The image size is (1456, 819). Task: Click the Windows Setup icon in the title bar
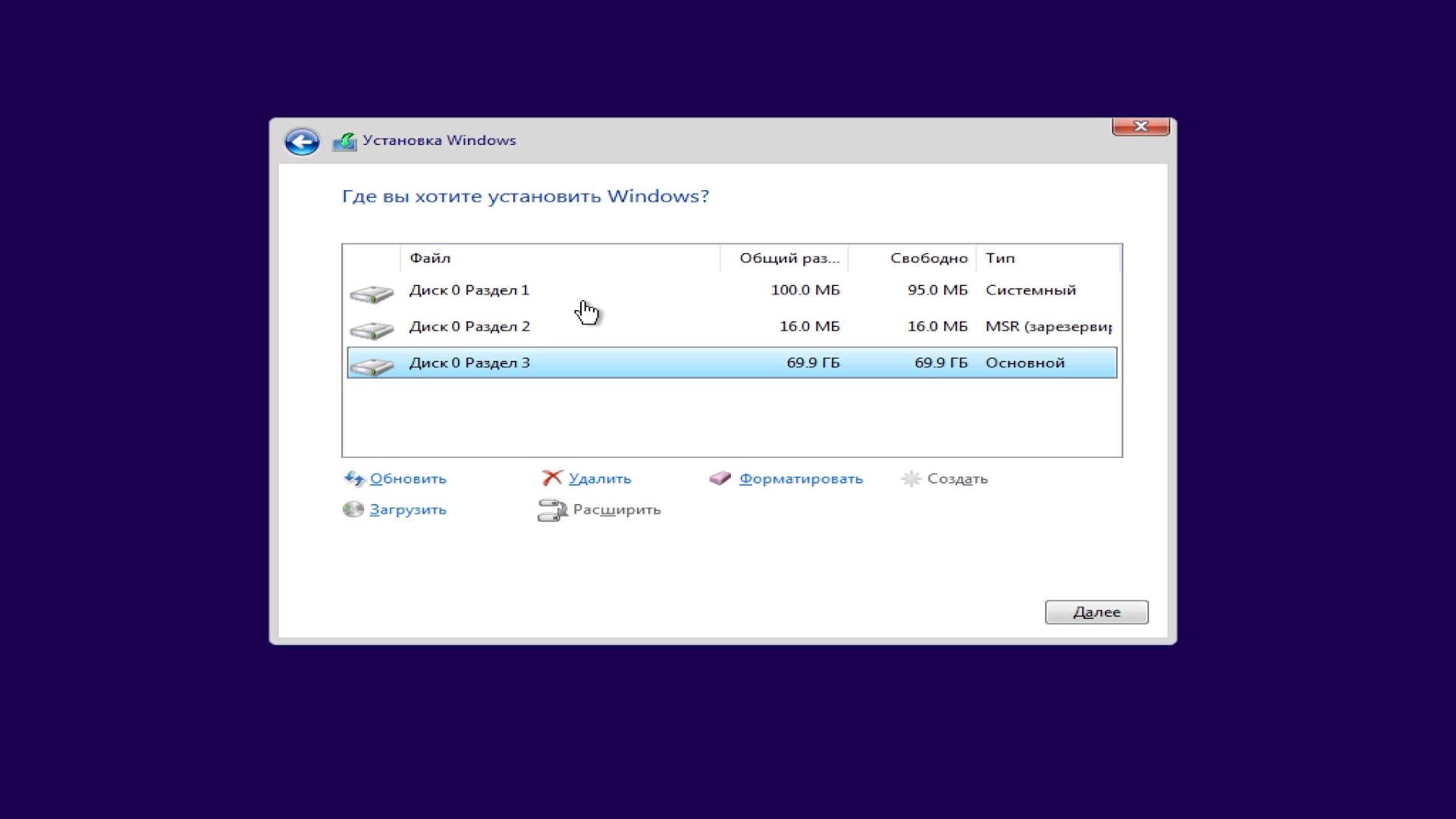(344, 141)
